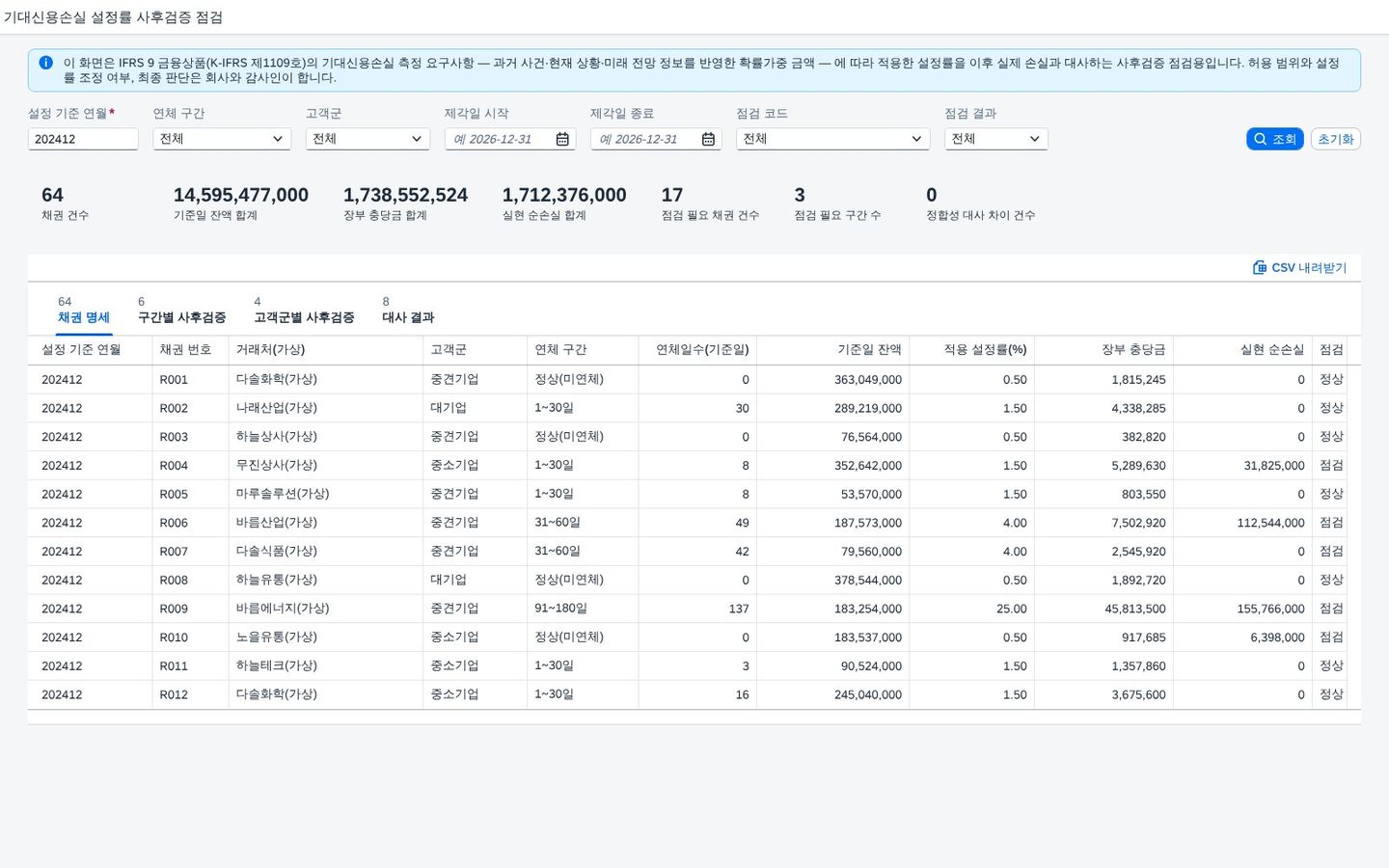The width and height of the screenshot is (1389, 868).
Task: Select the R004 row cell 무진상사(가상)
Action: click(x=277, y=466)
